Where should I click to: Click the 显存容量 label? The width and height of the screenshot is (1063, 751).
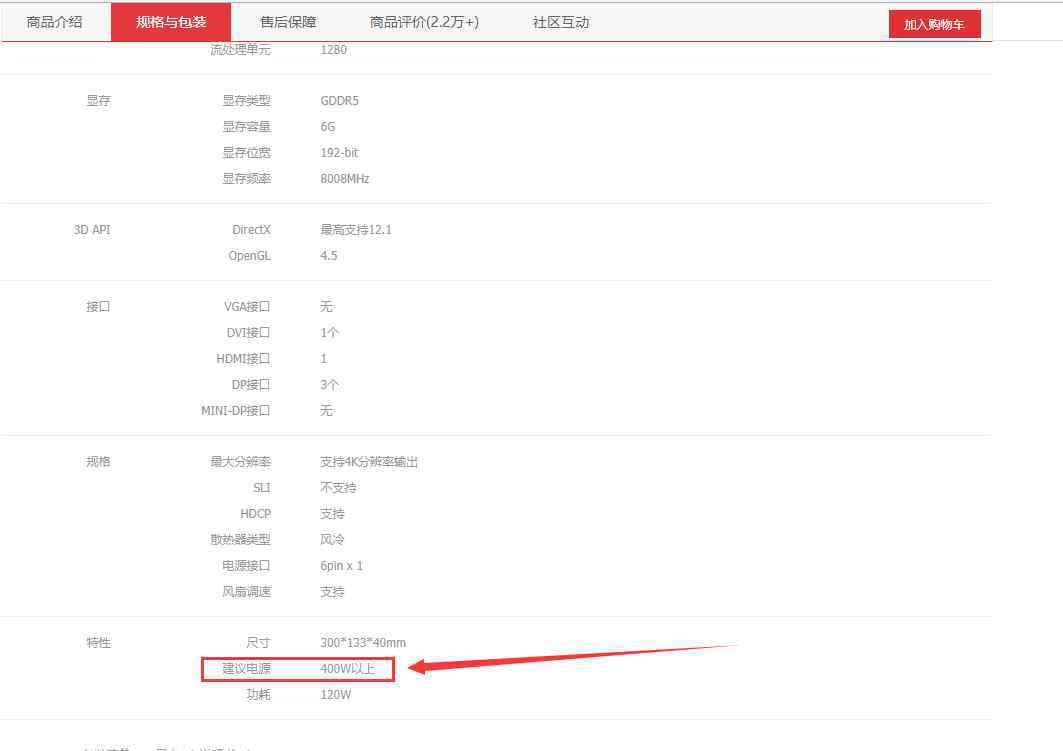coord(246,126)
